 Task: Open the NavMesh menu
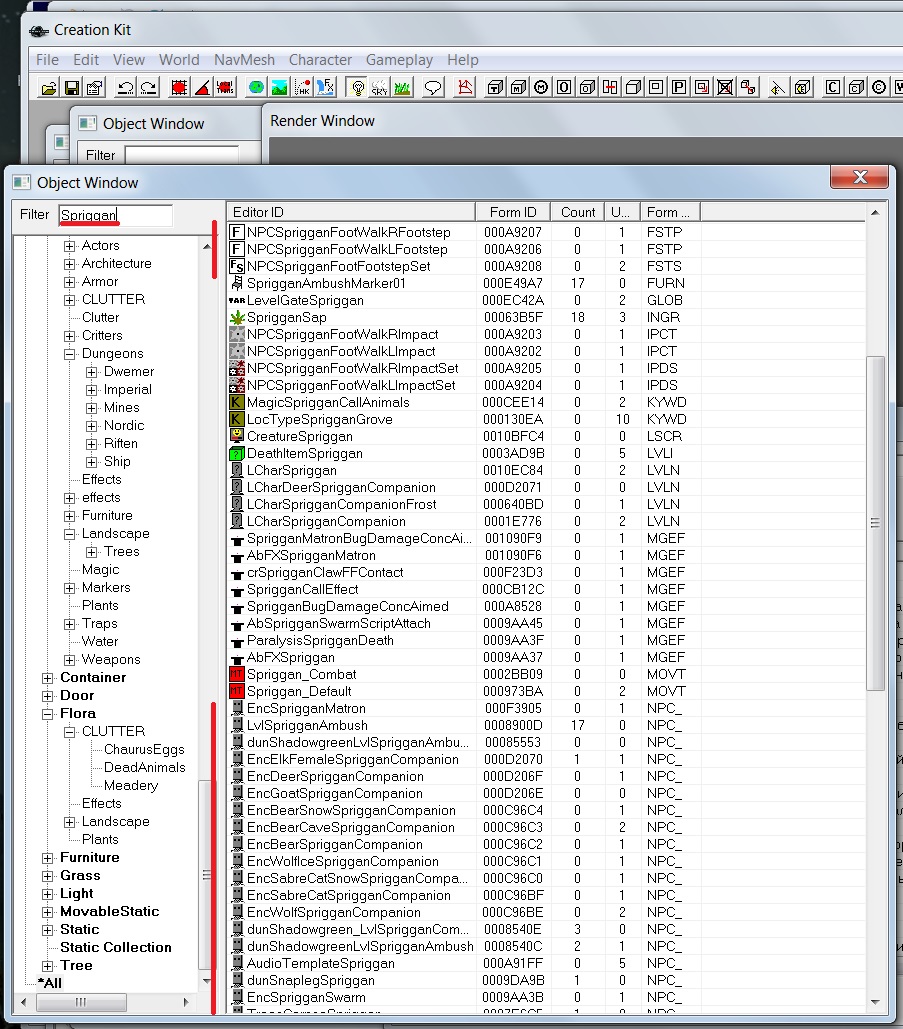[244, 60]
